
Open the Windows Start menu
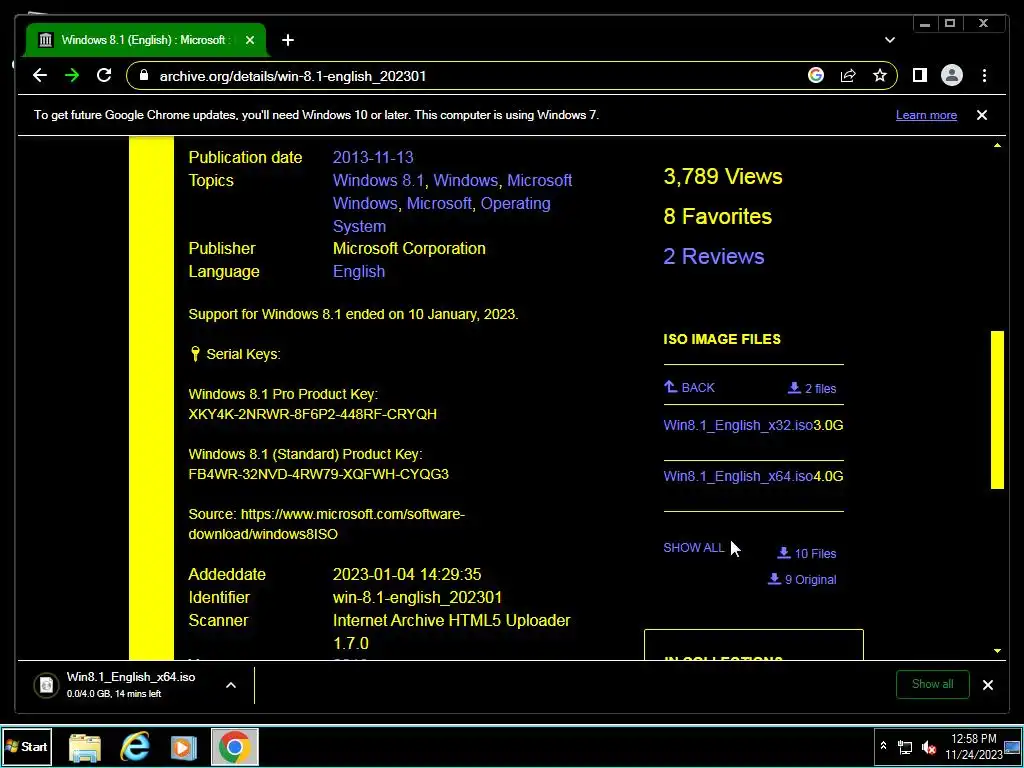pos(27,746)
